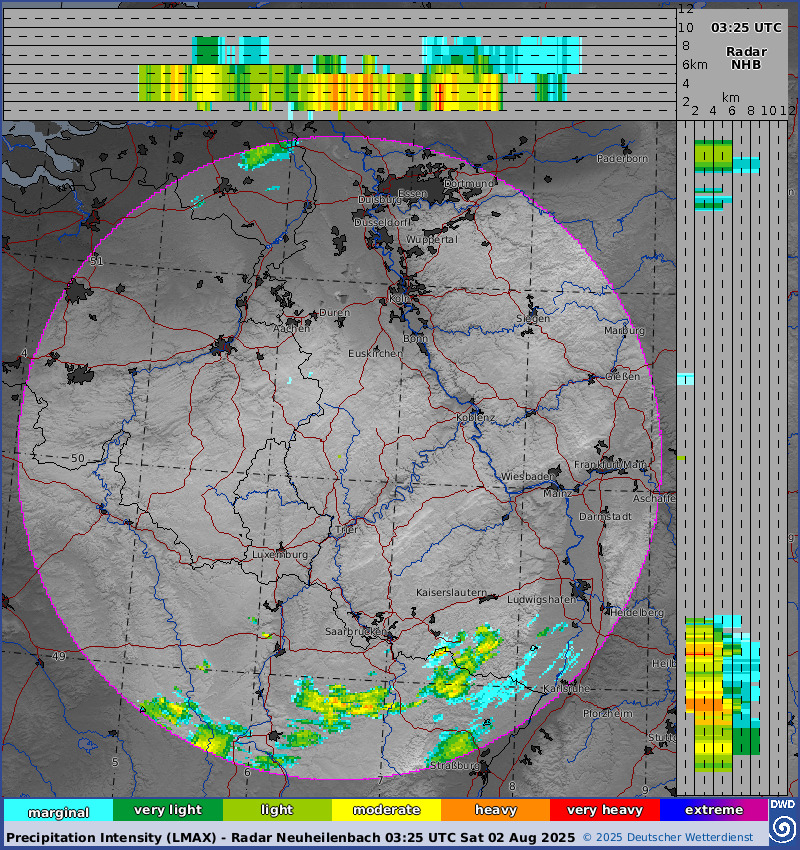Click the Düsseldorf city label

pyautogui.click(x=382, y=223)
